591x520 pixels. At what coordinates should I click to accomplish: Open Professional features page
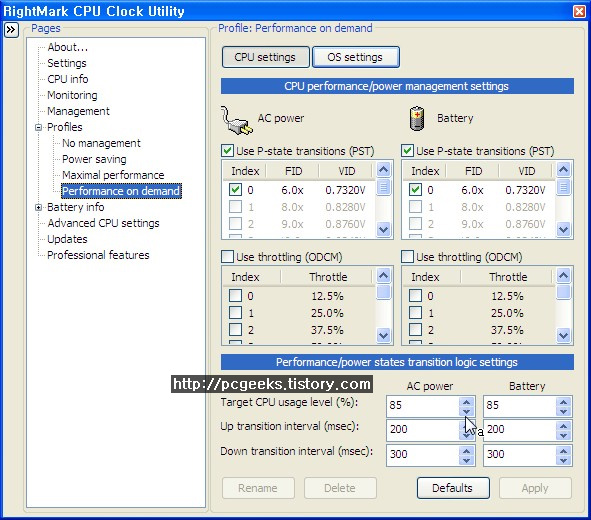pyautogui.click(x=98, y=255)
